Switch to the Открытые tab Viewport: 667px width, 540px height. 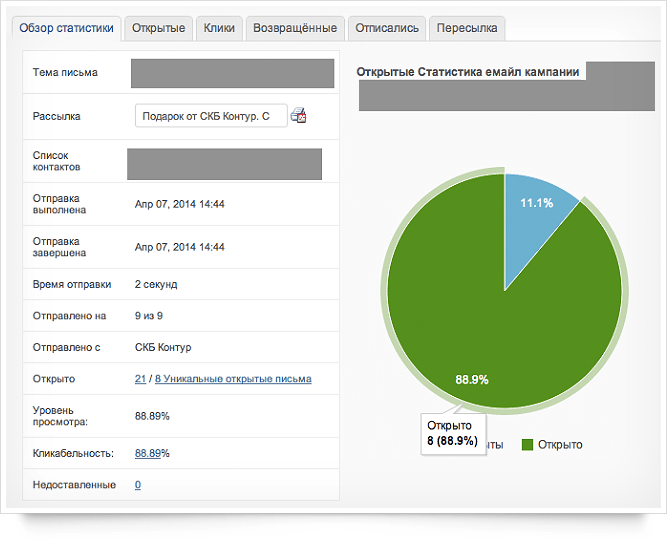158,29
